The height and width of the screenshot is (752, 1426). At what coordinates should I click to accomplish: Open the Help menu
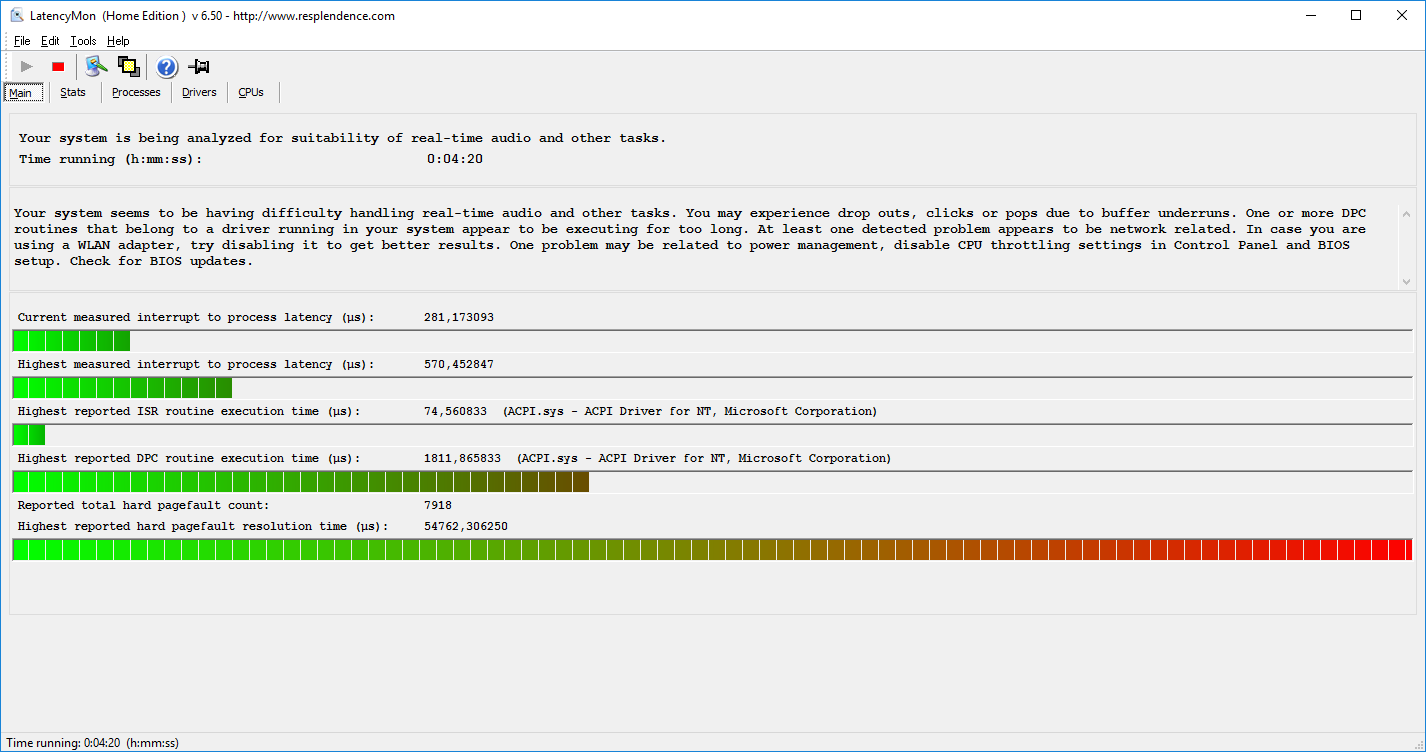coord(118,41)
